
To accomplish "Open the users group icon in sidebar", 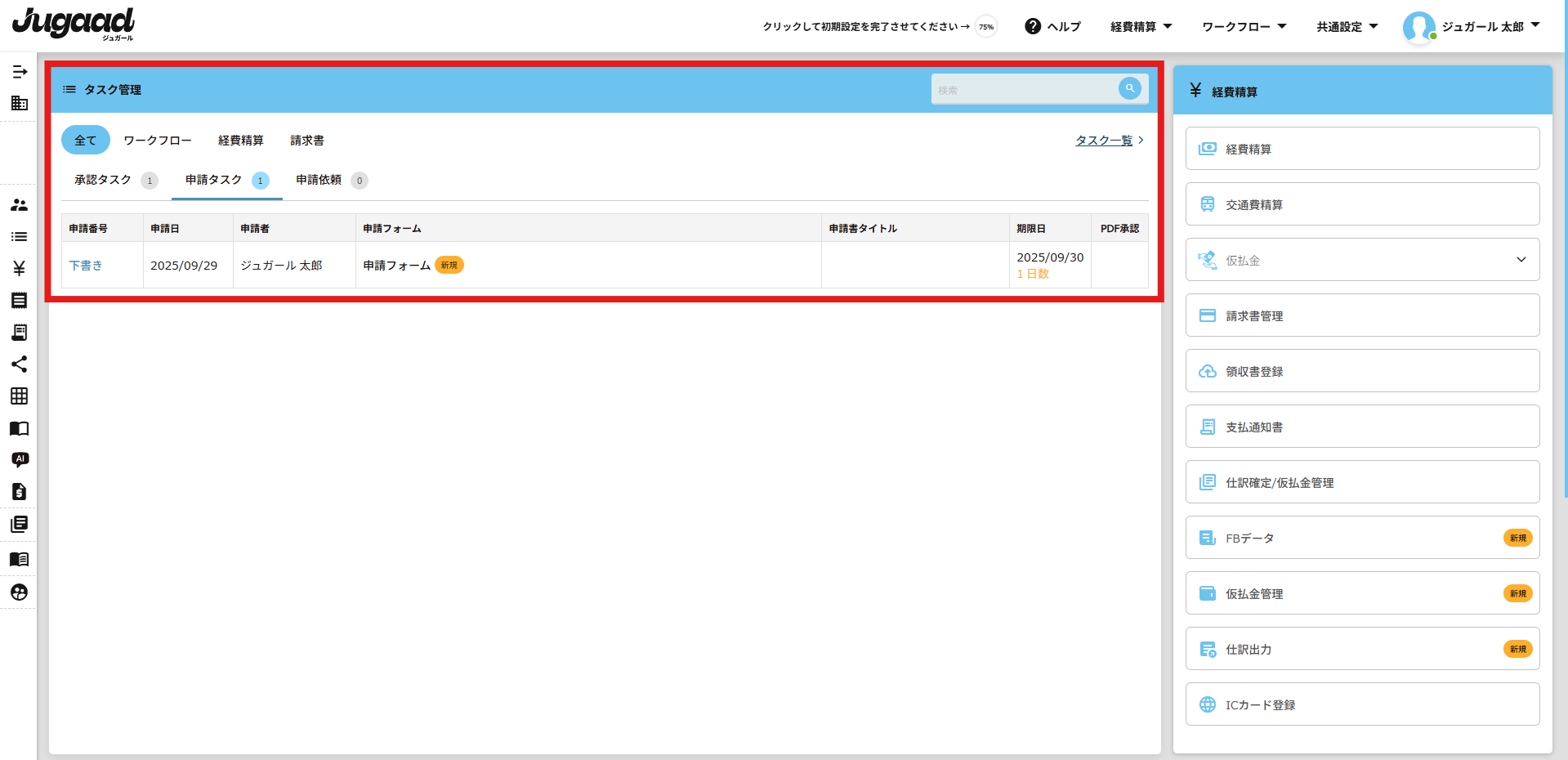I will [20, 205].
